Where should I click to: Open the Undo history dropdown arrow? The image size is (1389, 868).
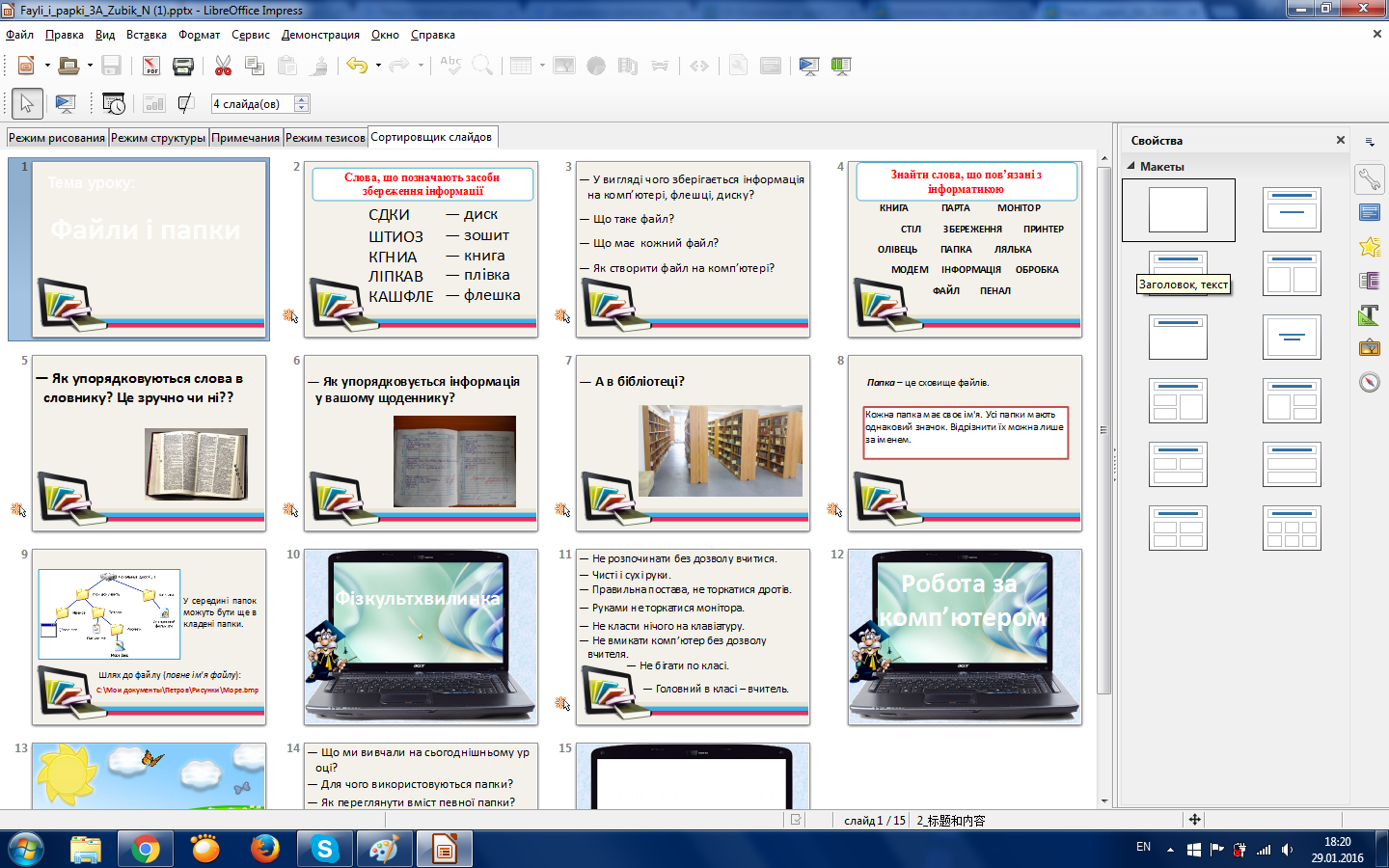click(x=378, y=66)
